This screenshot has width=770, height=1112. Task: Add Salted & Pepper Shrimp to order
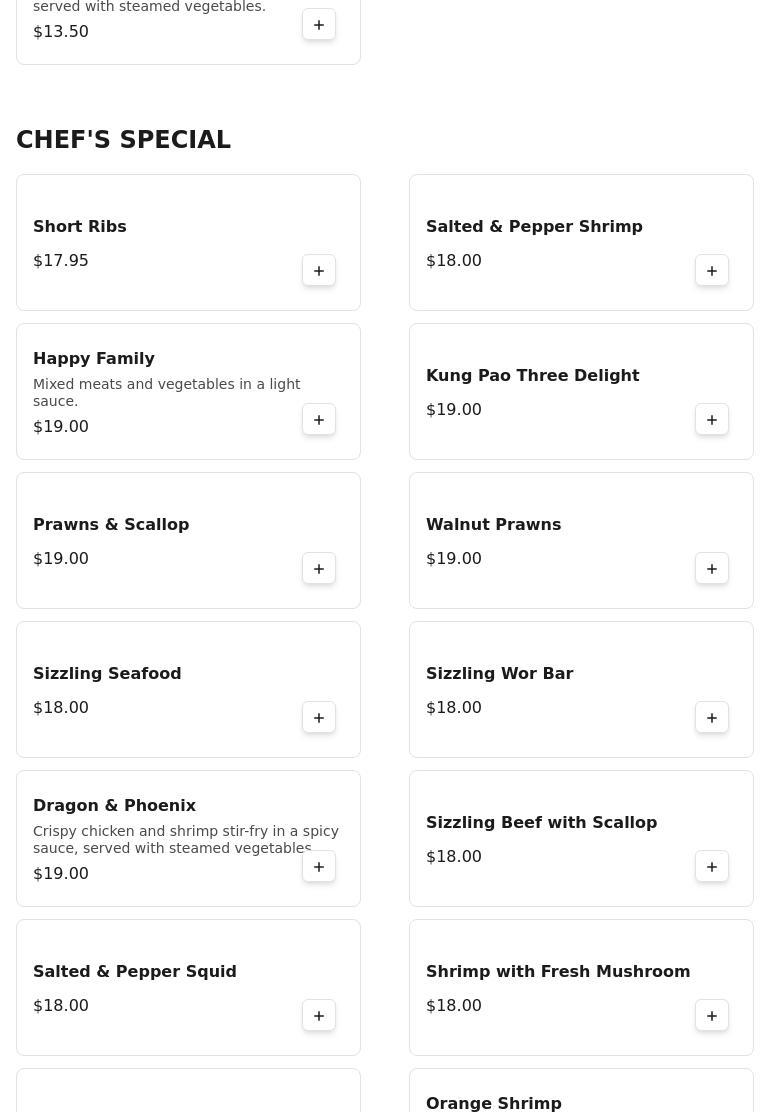pyautogui.click(x=712, y=271)
